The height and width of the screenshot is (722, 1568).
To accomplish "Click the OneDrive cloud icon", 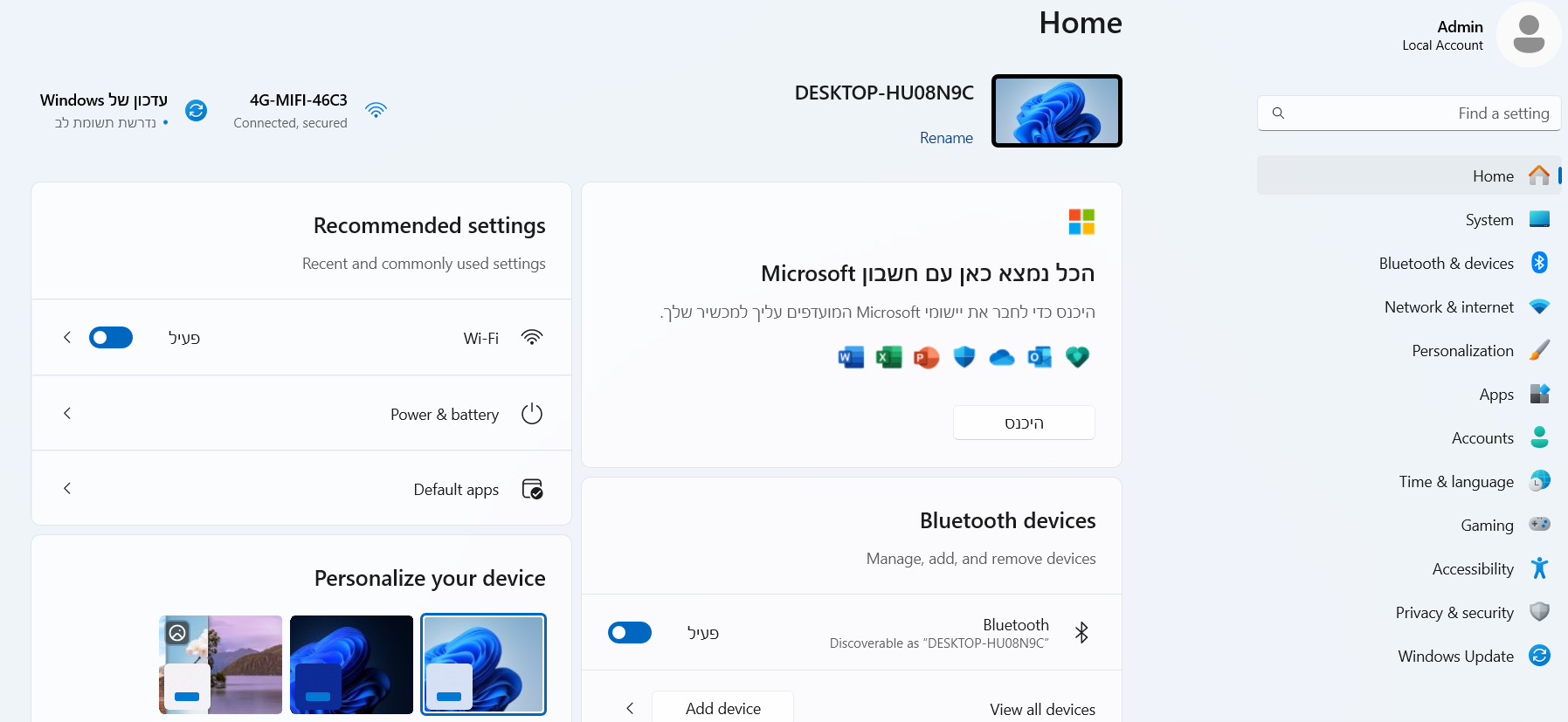I will [1001, 357].
